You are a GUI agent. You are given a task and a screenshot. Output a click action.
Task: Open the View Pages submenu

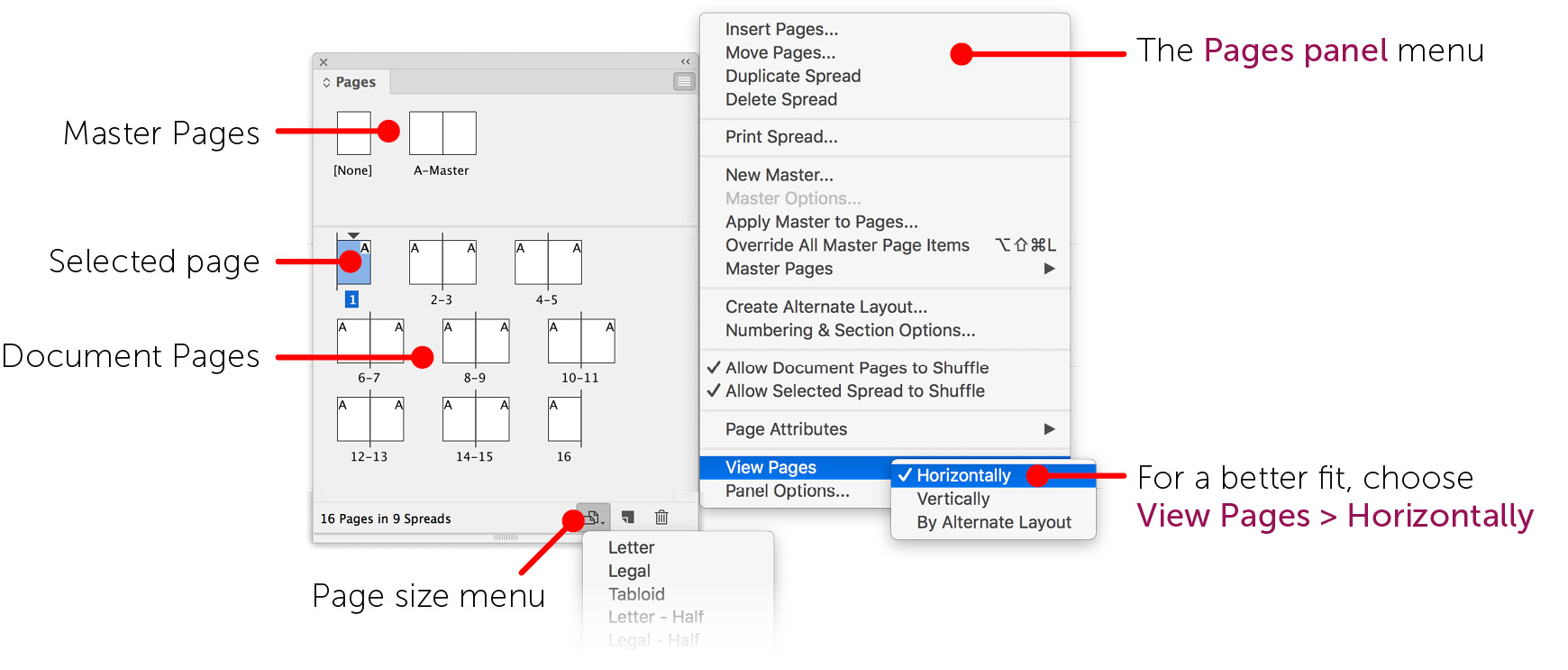pyautogui.click(x=796, y=467)
